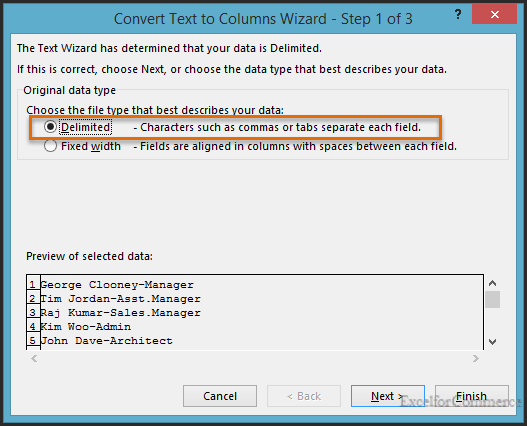Click the disabled Back button
Image resolution: width=527 pixels, height=426 pixels.
coord(304,396)
